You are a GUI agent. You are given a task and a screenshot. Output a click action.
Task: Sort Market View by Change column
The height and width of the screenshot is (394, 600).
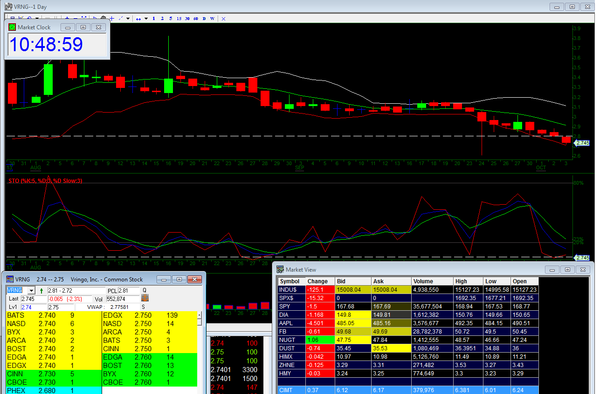coord(320,281)
